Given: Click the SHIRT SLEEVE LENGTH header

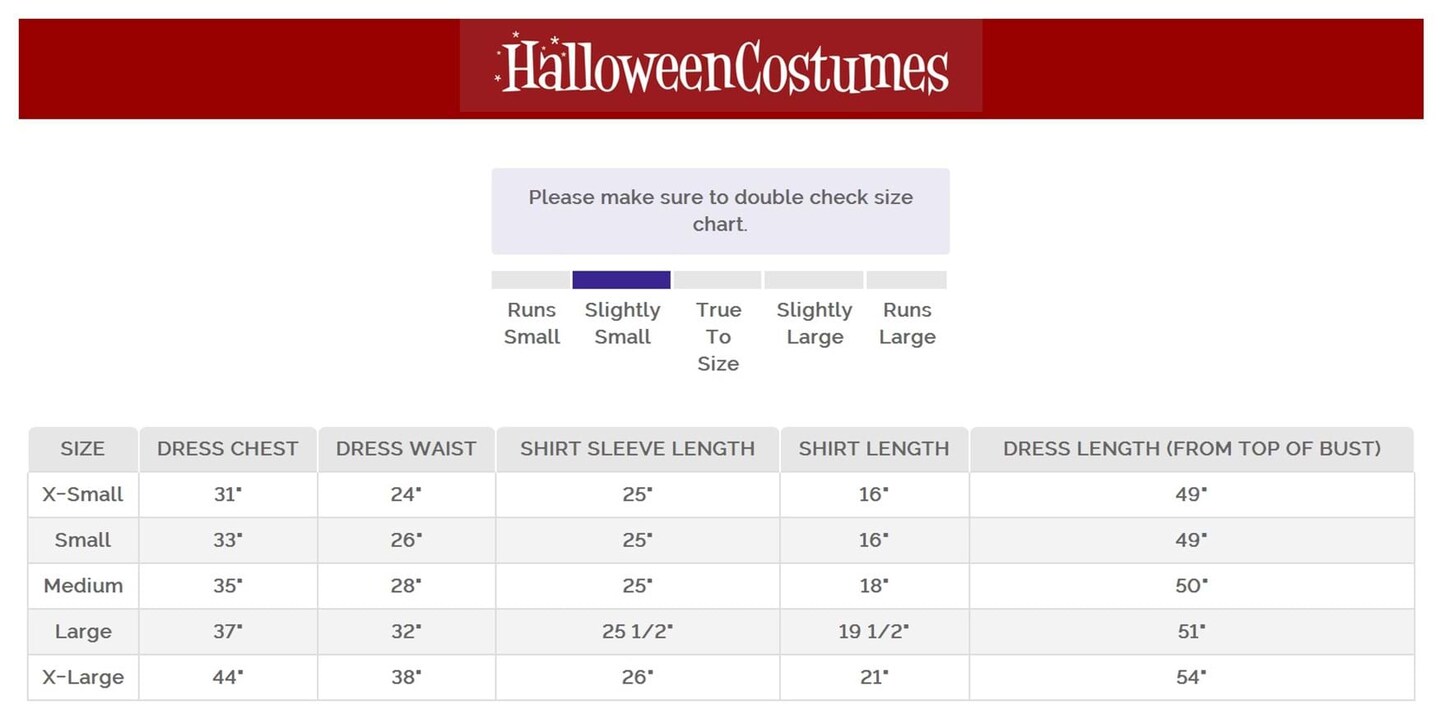Looking at the screenshot, I should 637,449.
